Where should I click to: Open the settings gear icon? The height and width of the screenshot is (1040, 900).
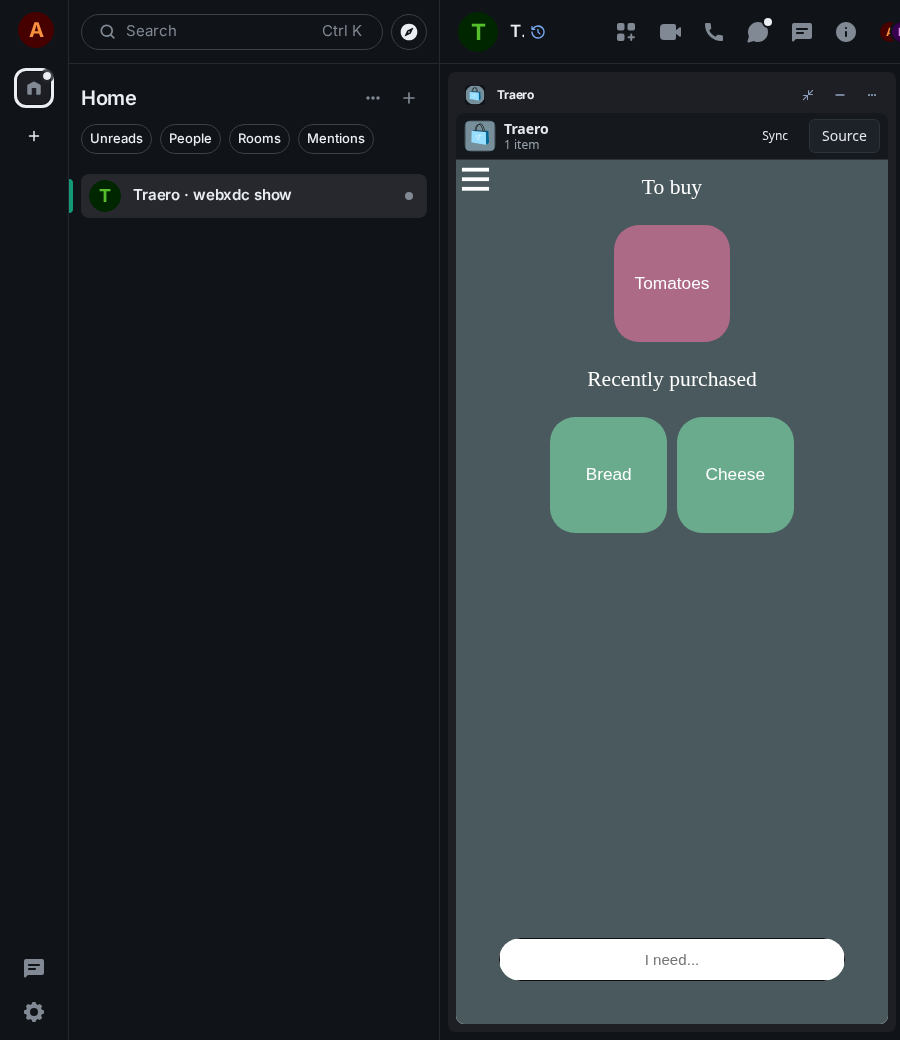click(x=34, y=1011)
